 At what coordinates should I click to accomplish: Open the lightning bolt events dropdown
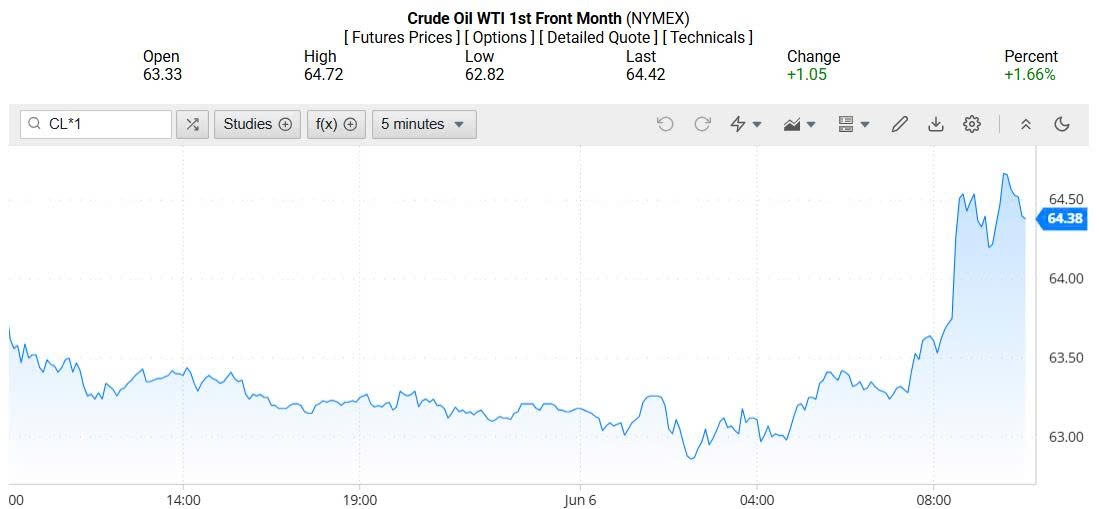tap(746, 124)
